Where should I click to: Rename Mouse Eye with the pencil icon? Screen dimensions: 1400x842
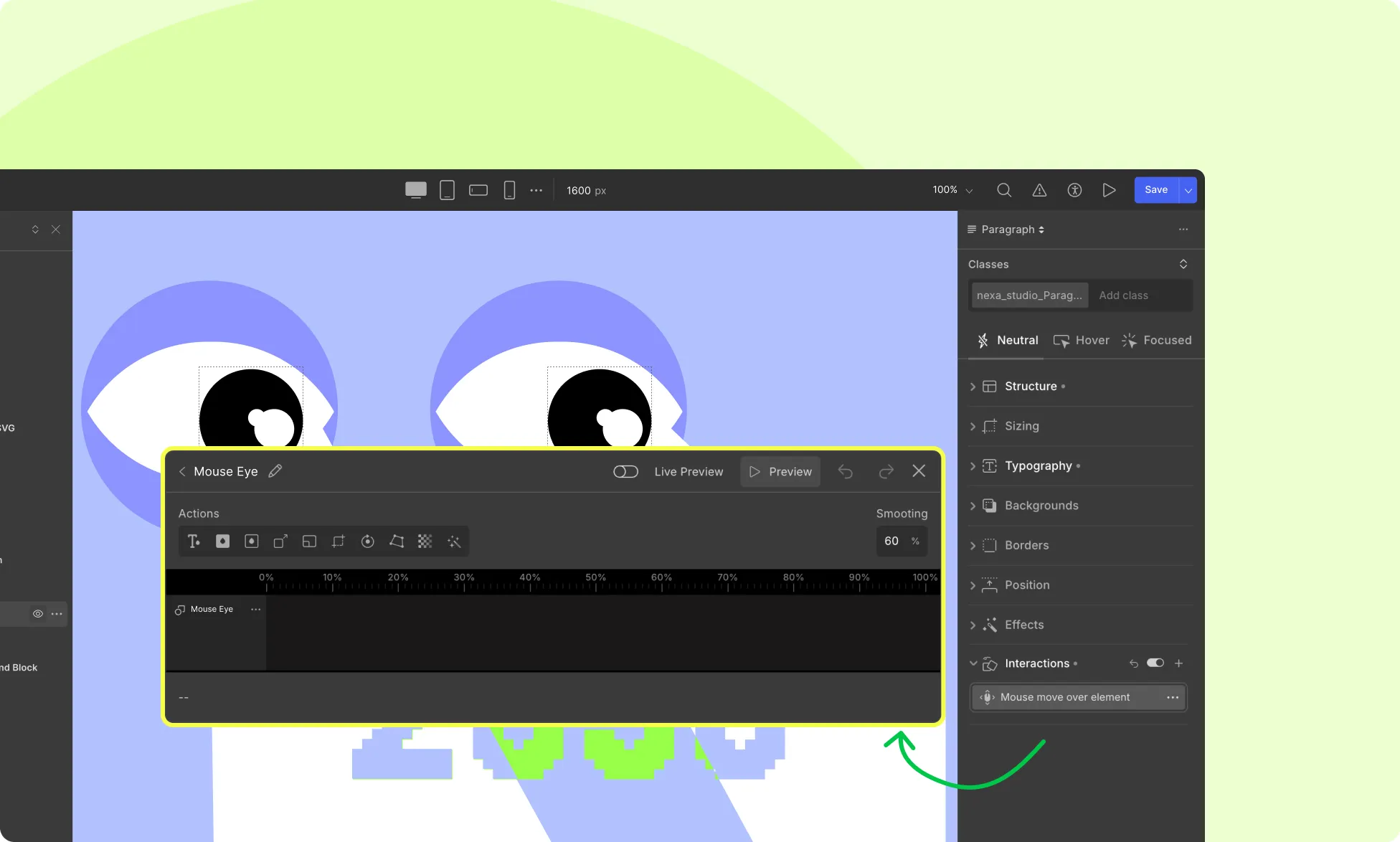275,471
